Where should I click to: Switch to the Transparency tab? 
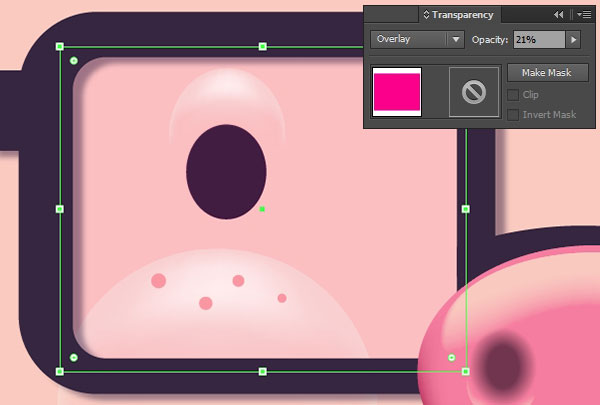tap(460, 15)
